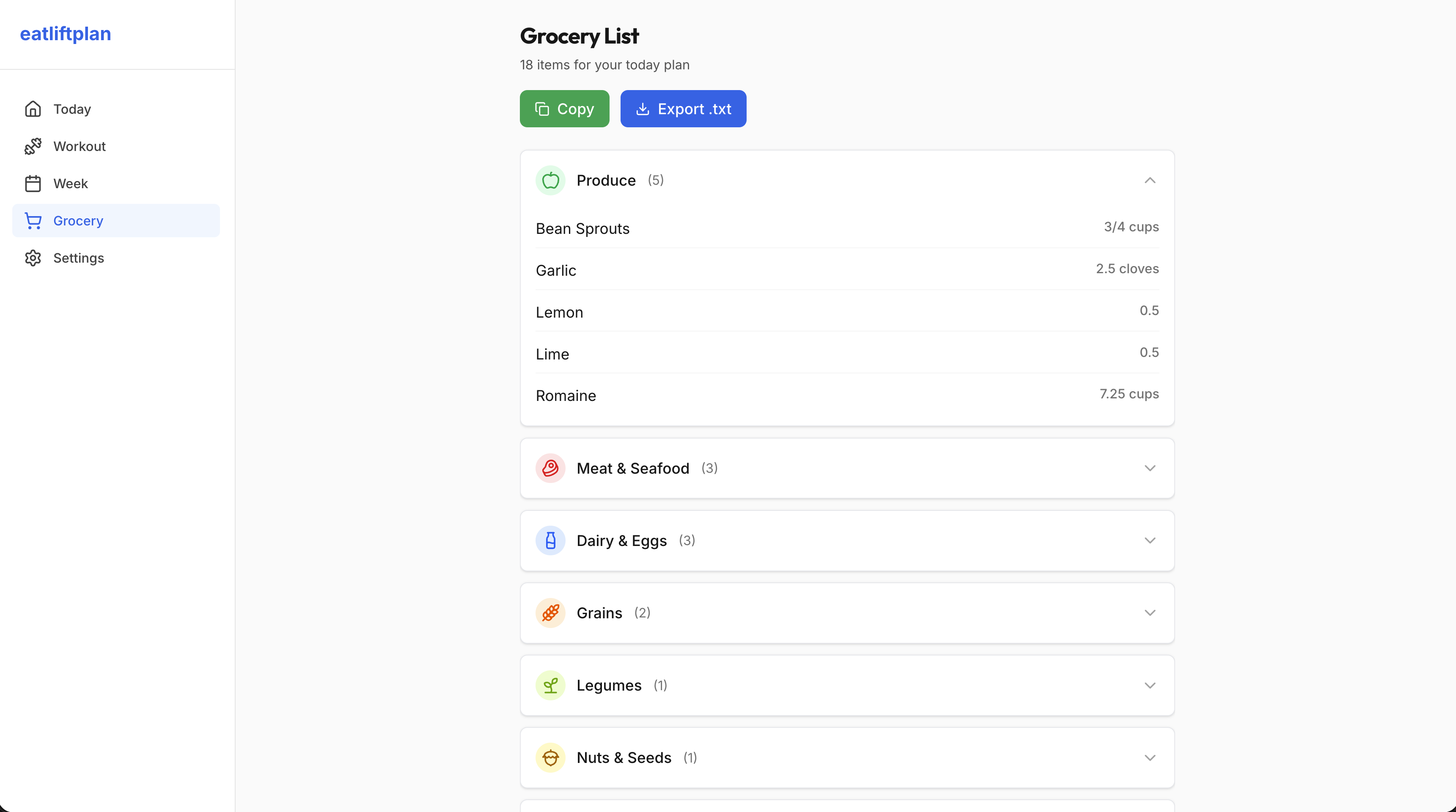The height and width of the screenshot is (812, 1456).
Task: Click the blue milk bottle Dairy icon
Action: coord(550,540)
